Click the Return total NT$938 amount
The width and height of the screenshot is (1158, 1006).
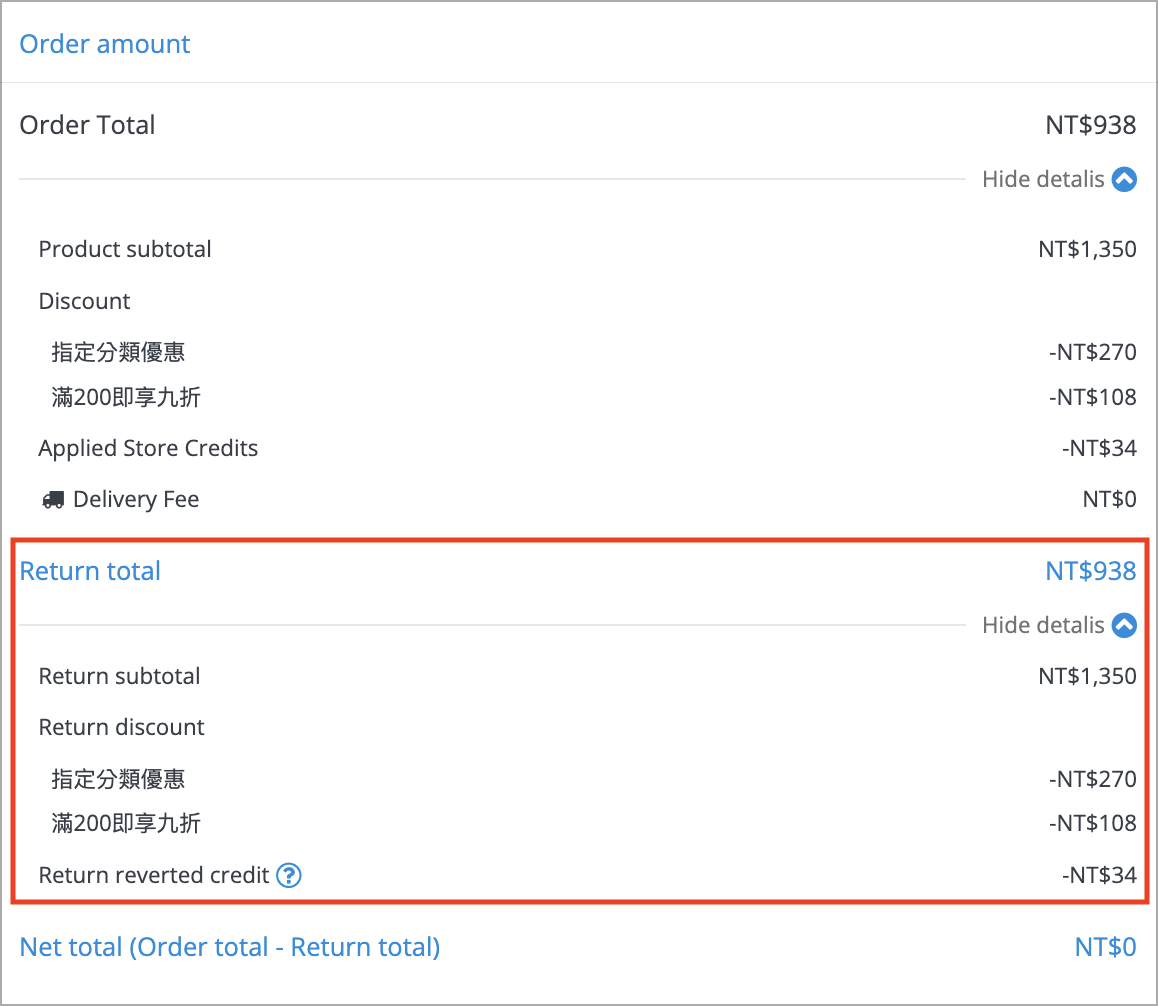pyautogui.click(x=1091, y=571)
